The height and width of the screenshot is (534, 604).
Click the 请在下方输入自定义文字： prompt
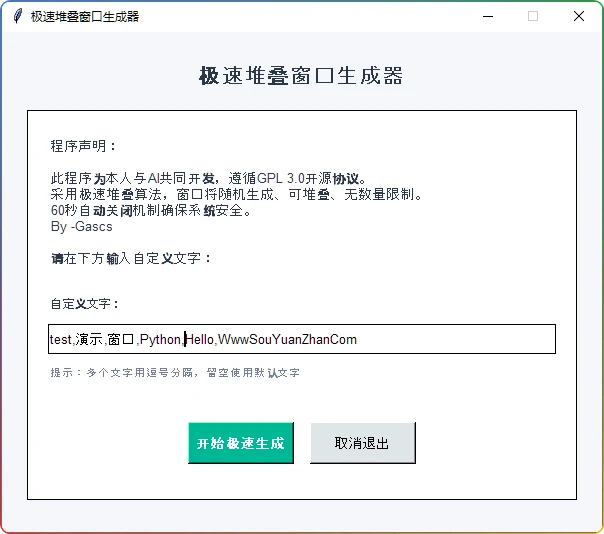131,258
